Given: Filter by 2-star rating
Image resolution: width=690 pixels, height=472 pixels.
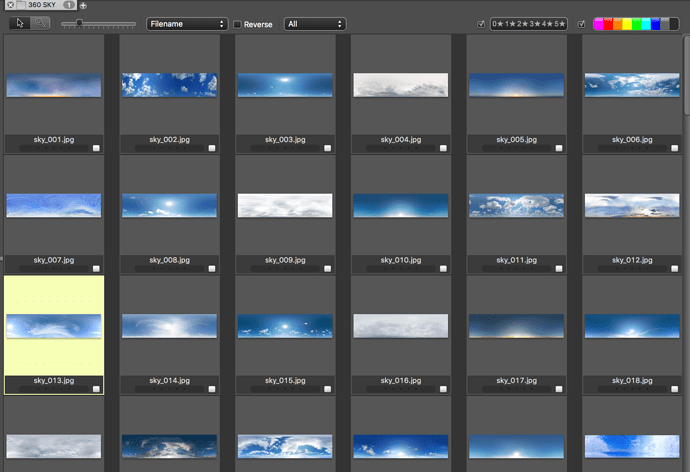Looking at the screenshot, I should (x=522, y=24).
